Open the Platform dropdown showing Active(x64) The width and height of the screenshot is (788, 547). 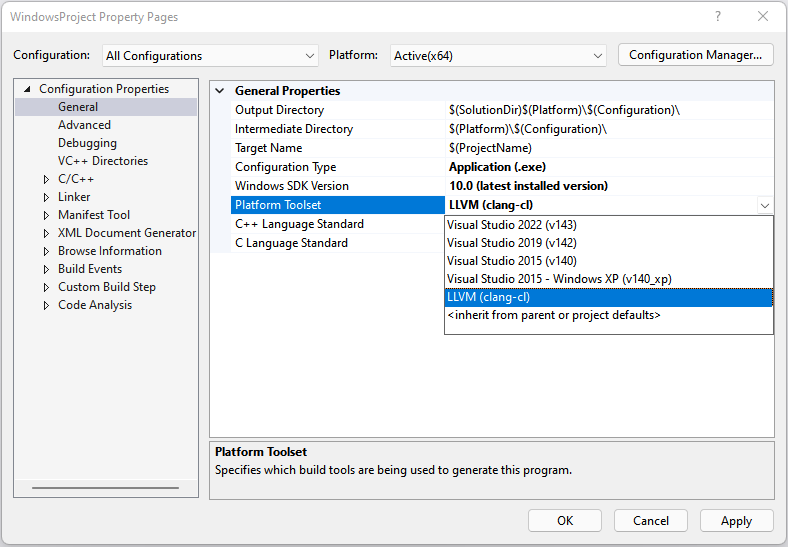[x=498, y=55]
